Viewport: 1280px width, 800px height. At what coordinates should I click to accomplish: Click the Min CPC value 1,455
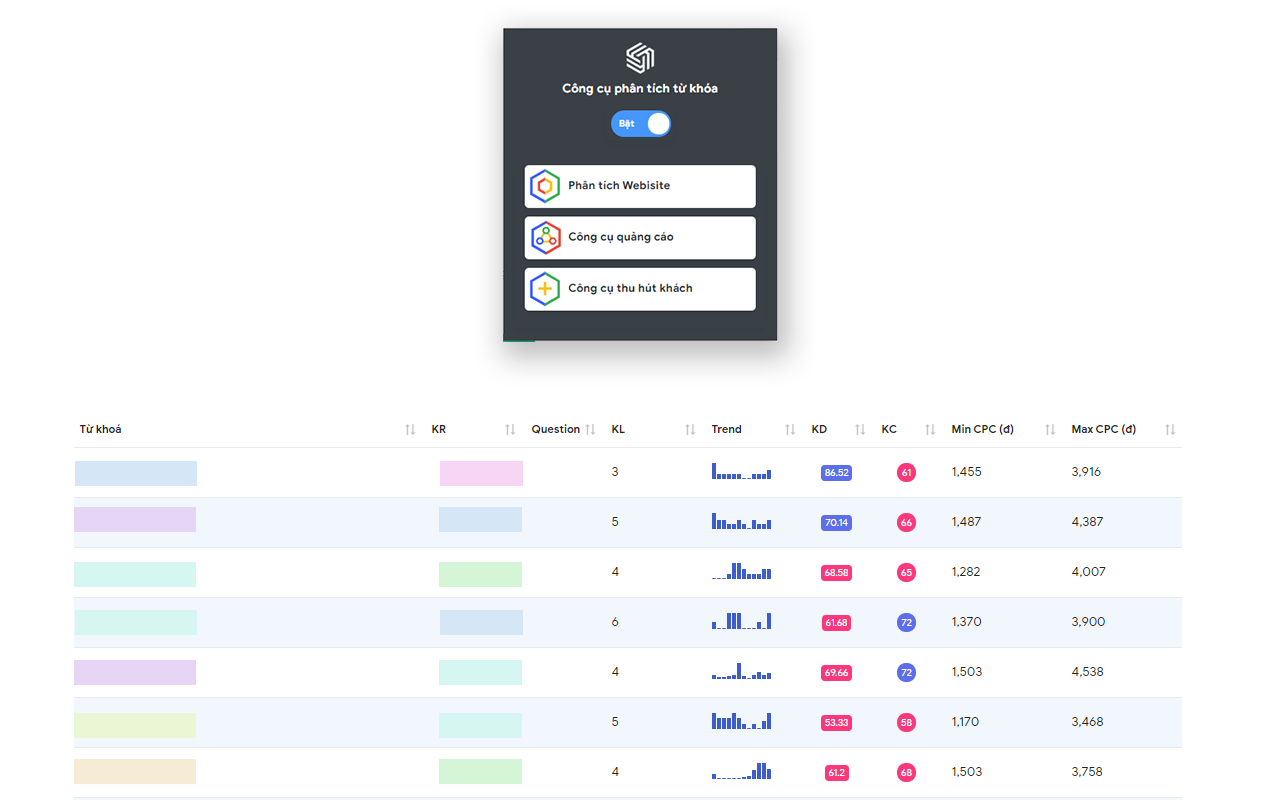point(966,472)
